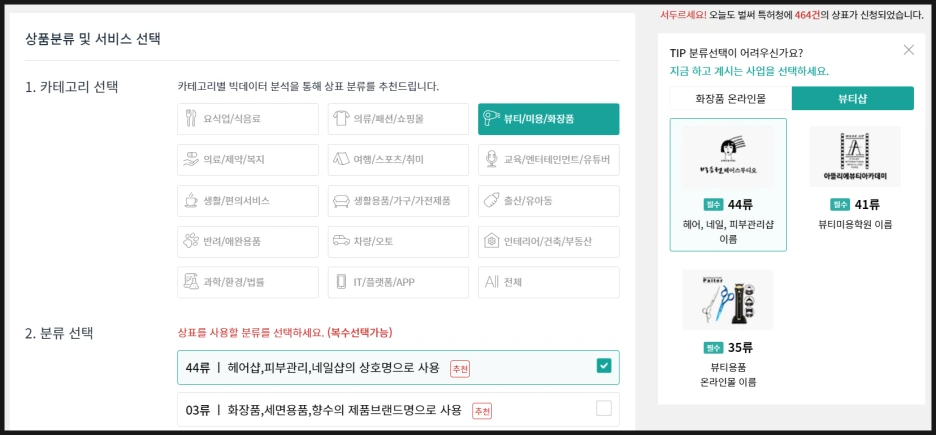Click the 1. 카테고리 선택 label
This screenshot has height=435, width=936.
[72, 87]
